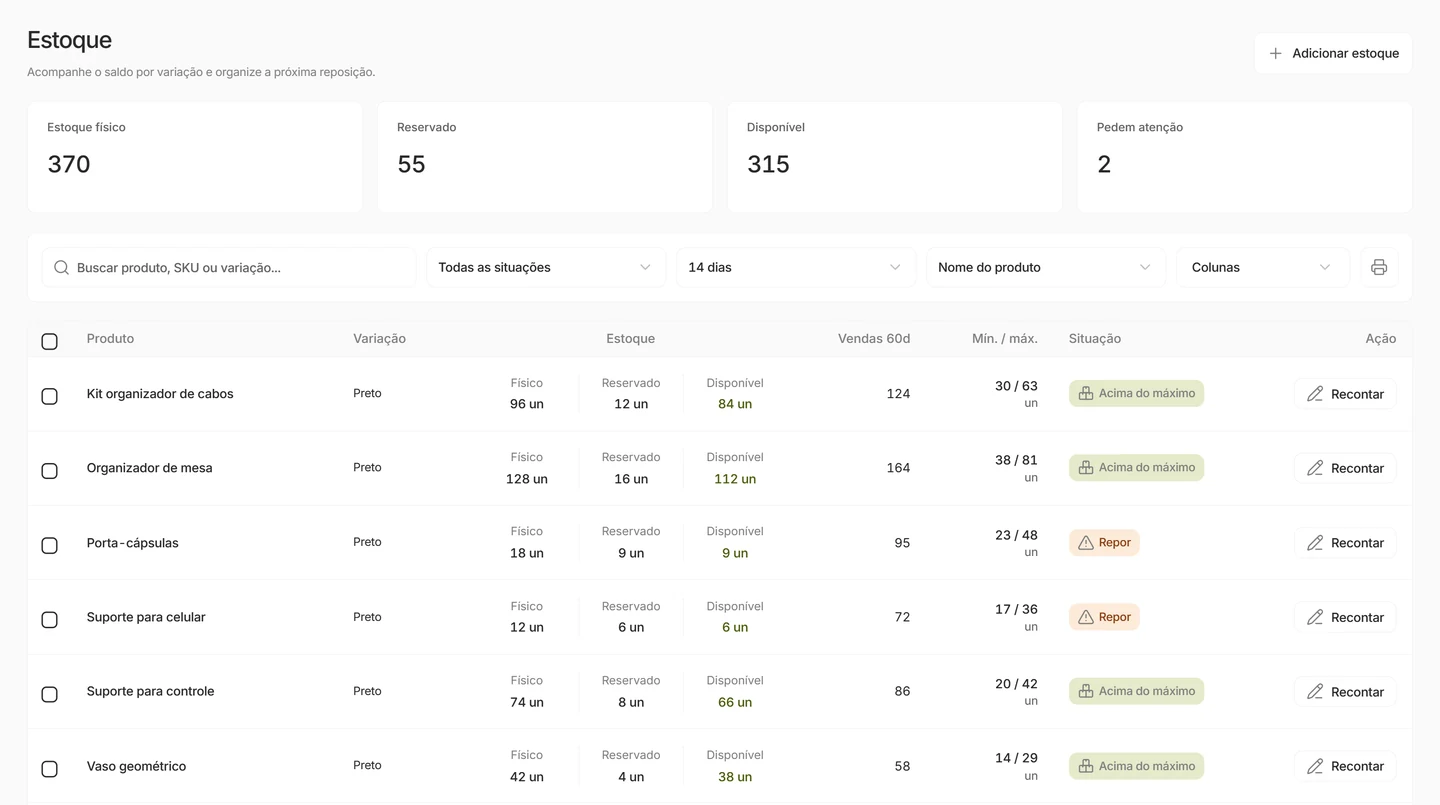The height and width of the screenshot is (805, 1440).
Task: Open the Todas as situações dropdown
Action: (x=546, y=267)
